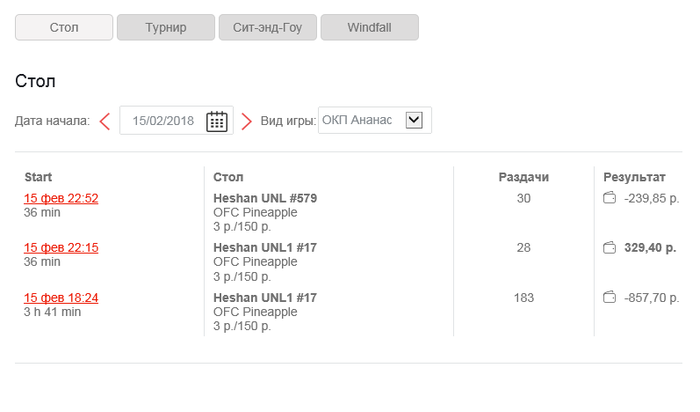Image resolution: width=700 pixels, height=412 pixels.
Task: Open session link 15 фев 22:52
Action: [61, 198]
